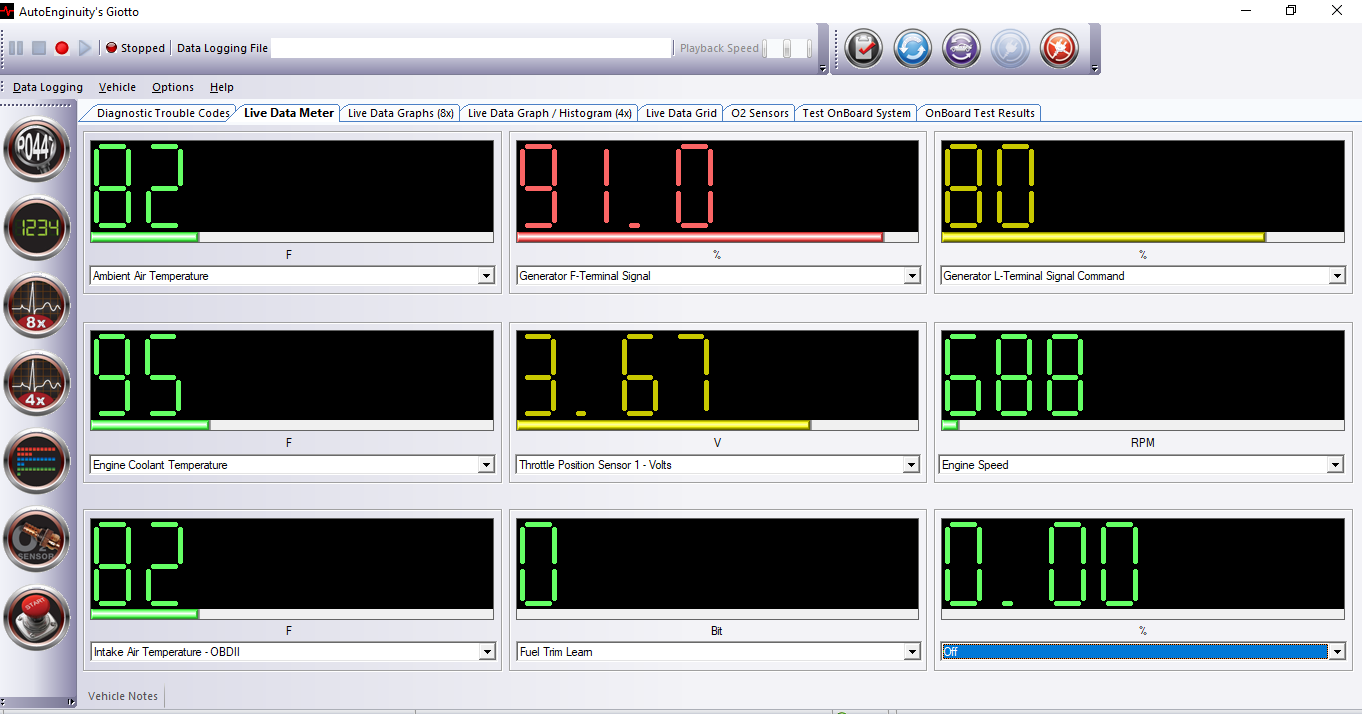The width and height of the screenshot is (1362, 714).
Task: Click the purple vehicle selection toolbar icon
Action: point(961,48)
